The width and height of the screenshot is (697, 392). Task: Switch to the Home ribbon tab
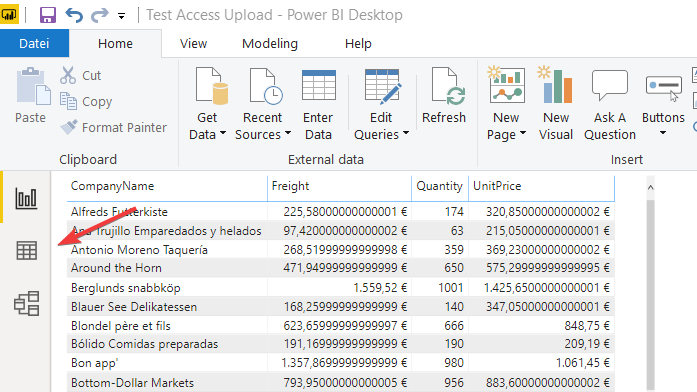point(115,44)
